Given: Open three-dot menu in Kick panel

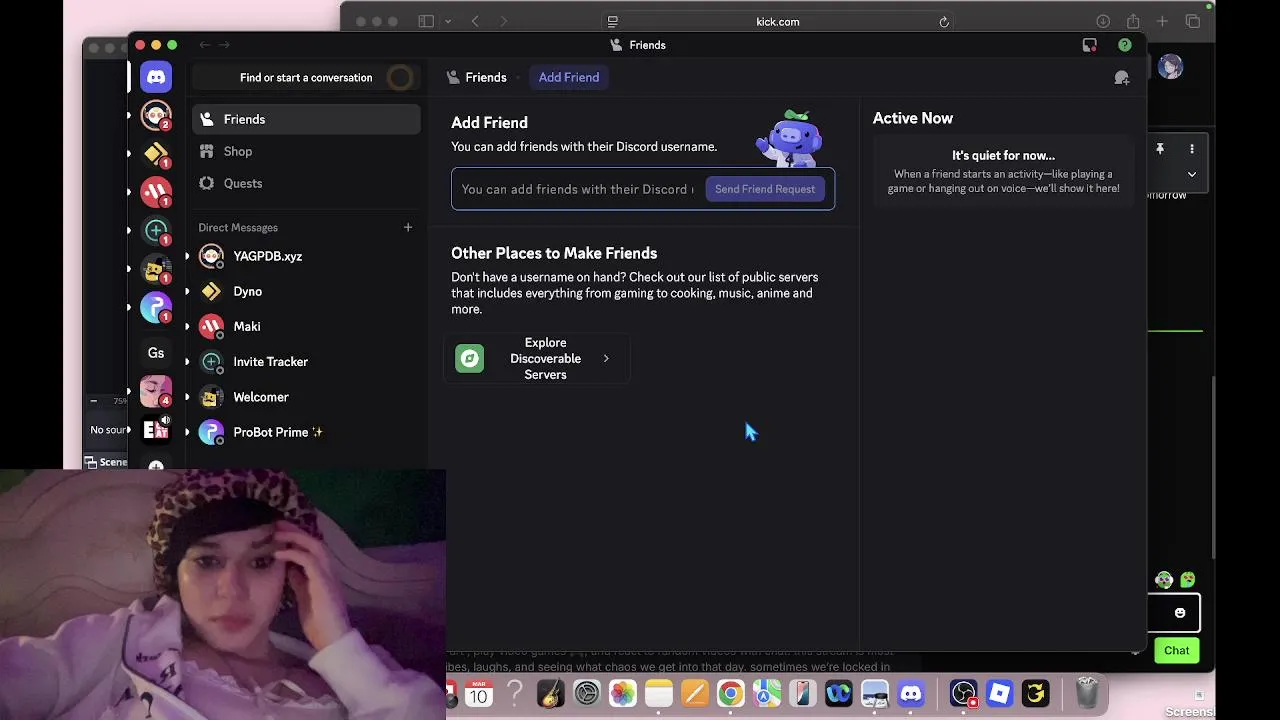Looking at the screenshot, I should coord(1192,149).
